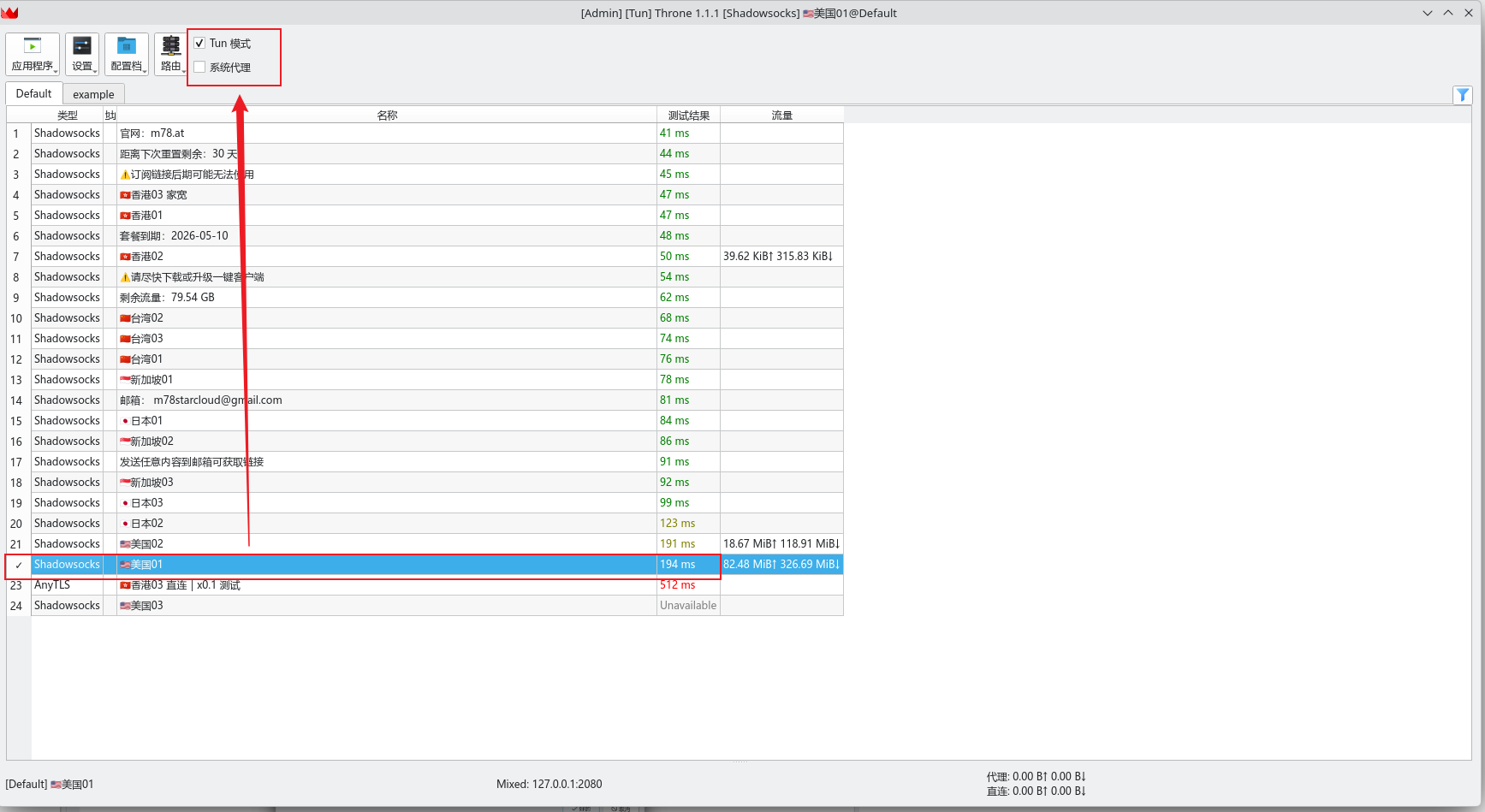Open the 配置档 toolbar menu
1485x812 pixels.
point(127,54)
